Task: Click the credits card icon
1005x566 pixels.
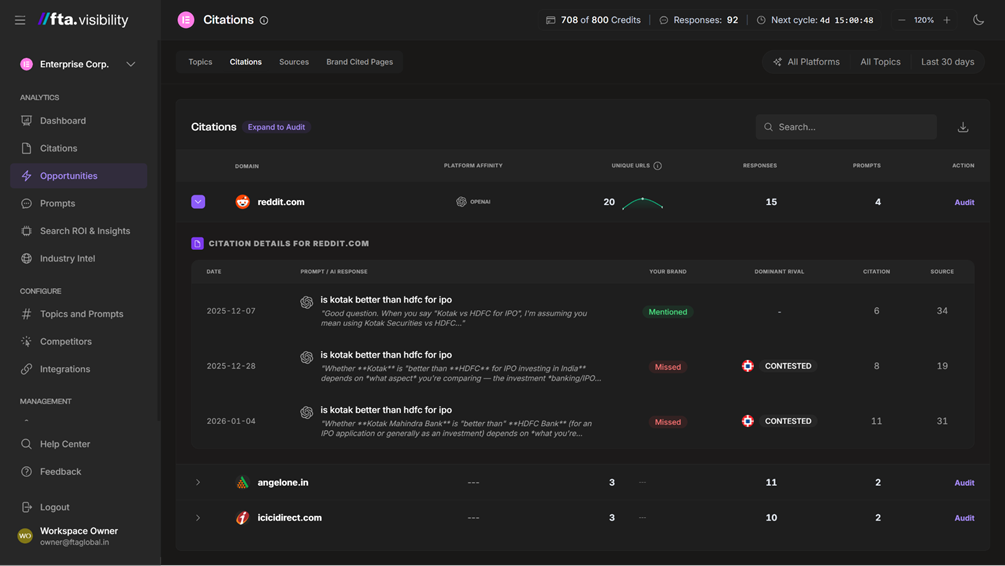Action: tap(551, 21)
